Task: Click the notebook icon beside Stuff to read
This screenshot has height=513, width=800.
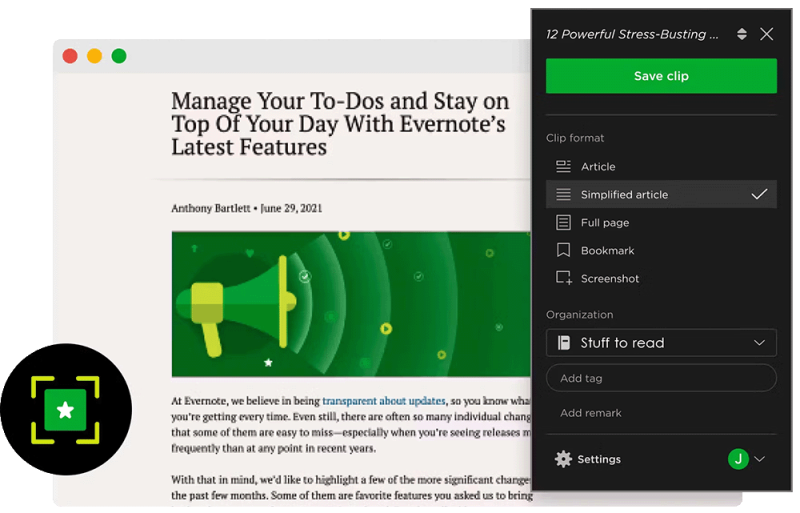Action: (x=563, y=343)
